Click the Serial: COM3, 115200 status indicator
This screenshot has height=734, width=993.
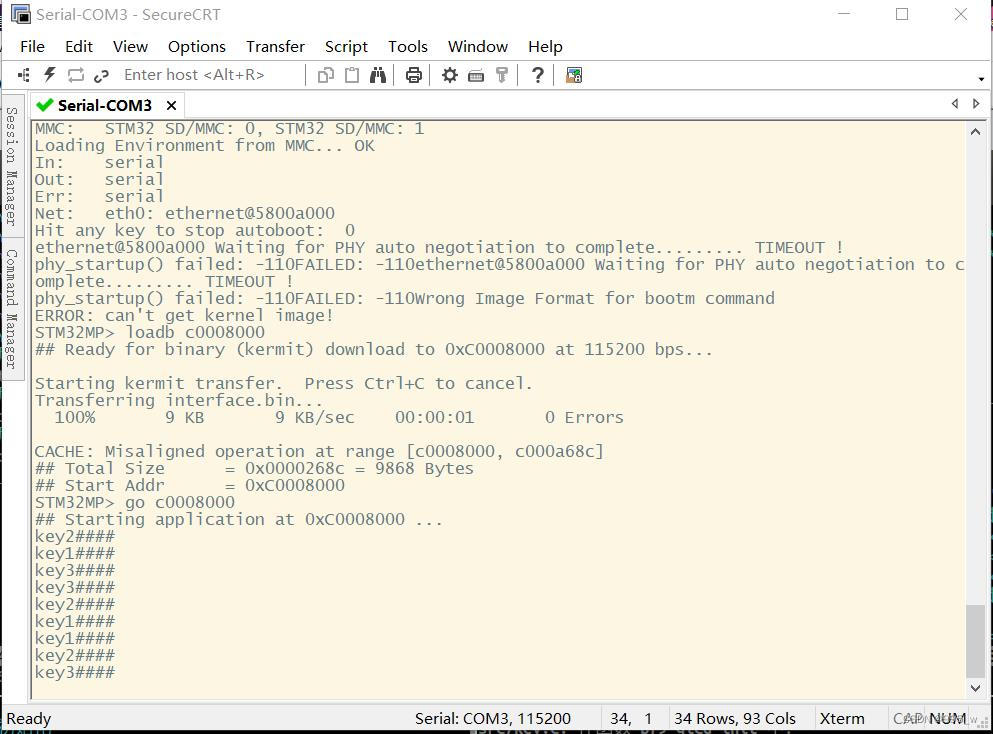[494, 718]
